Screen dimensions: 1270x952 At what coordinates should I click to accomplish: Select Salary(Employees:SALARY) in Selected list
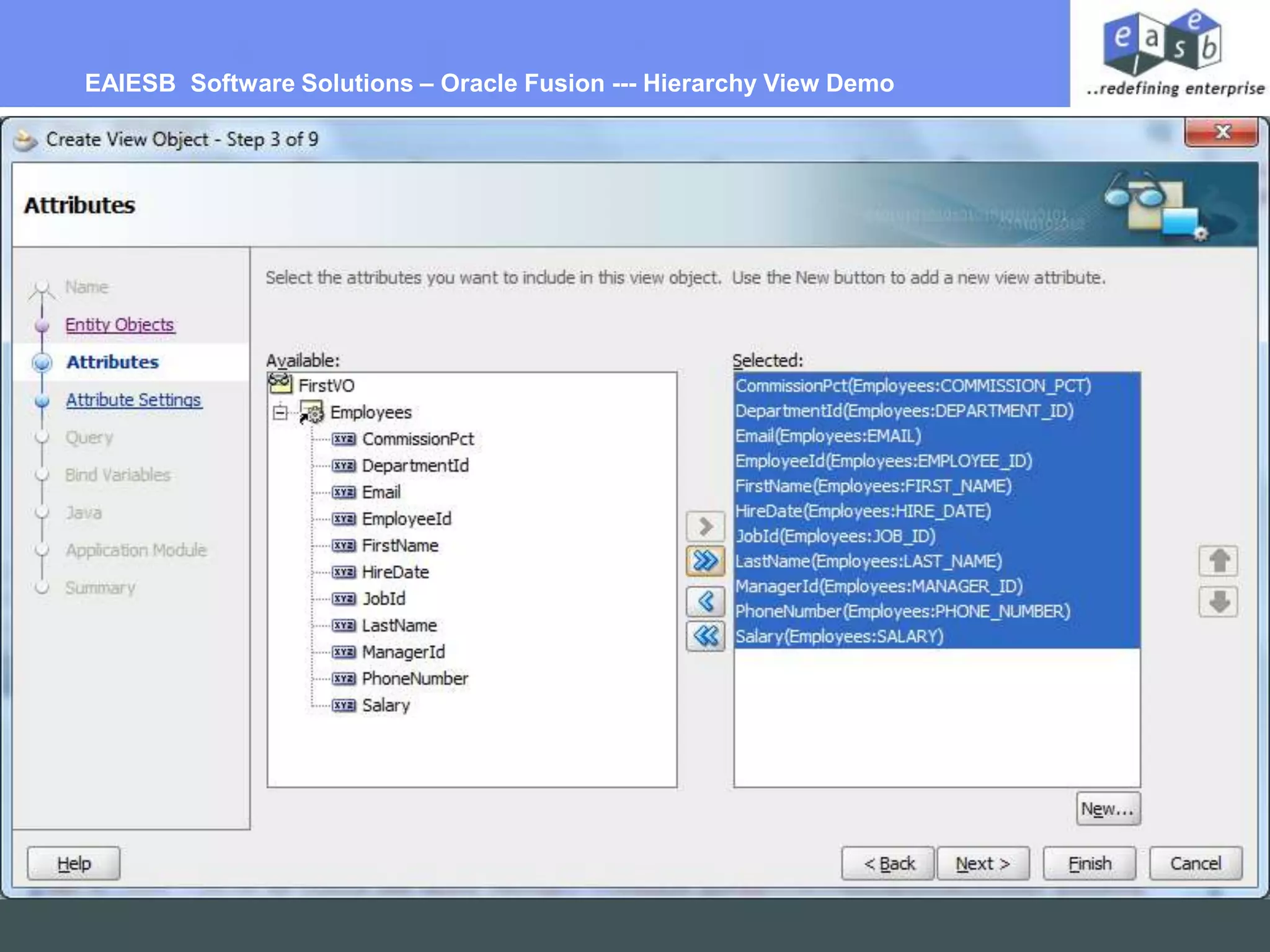(x=936, y=637)
